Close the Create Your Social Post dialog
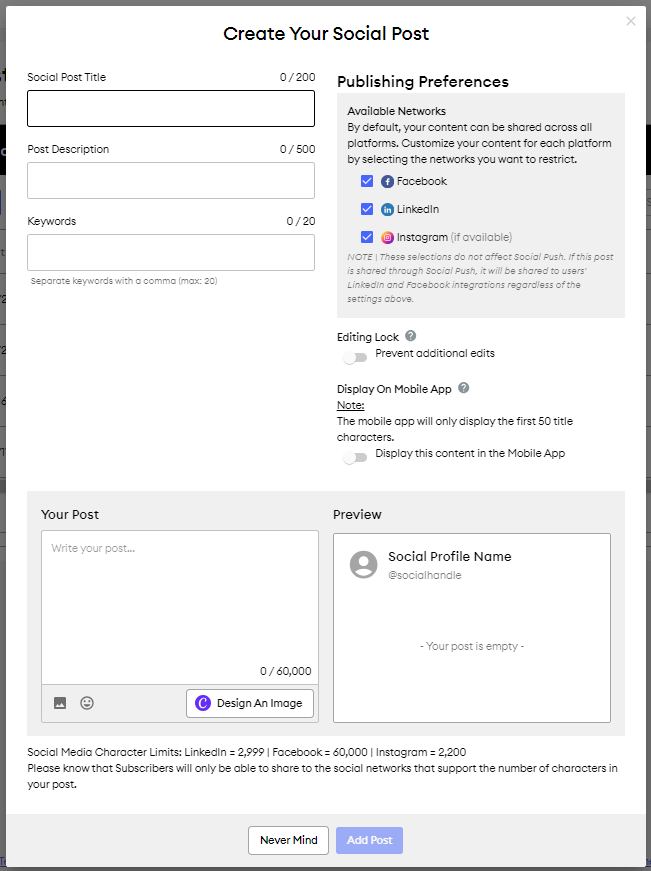The height and width of the screenshot is (871, 651). (x=630, y=21)
